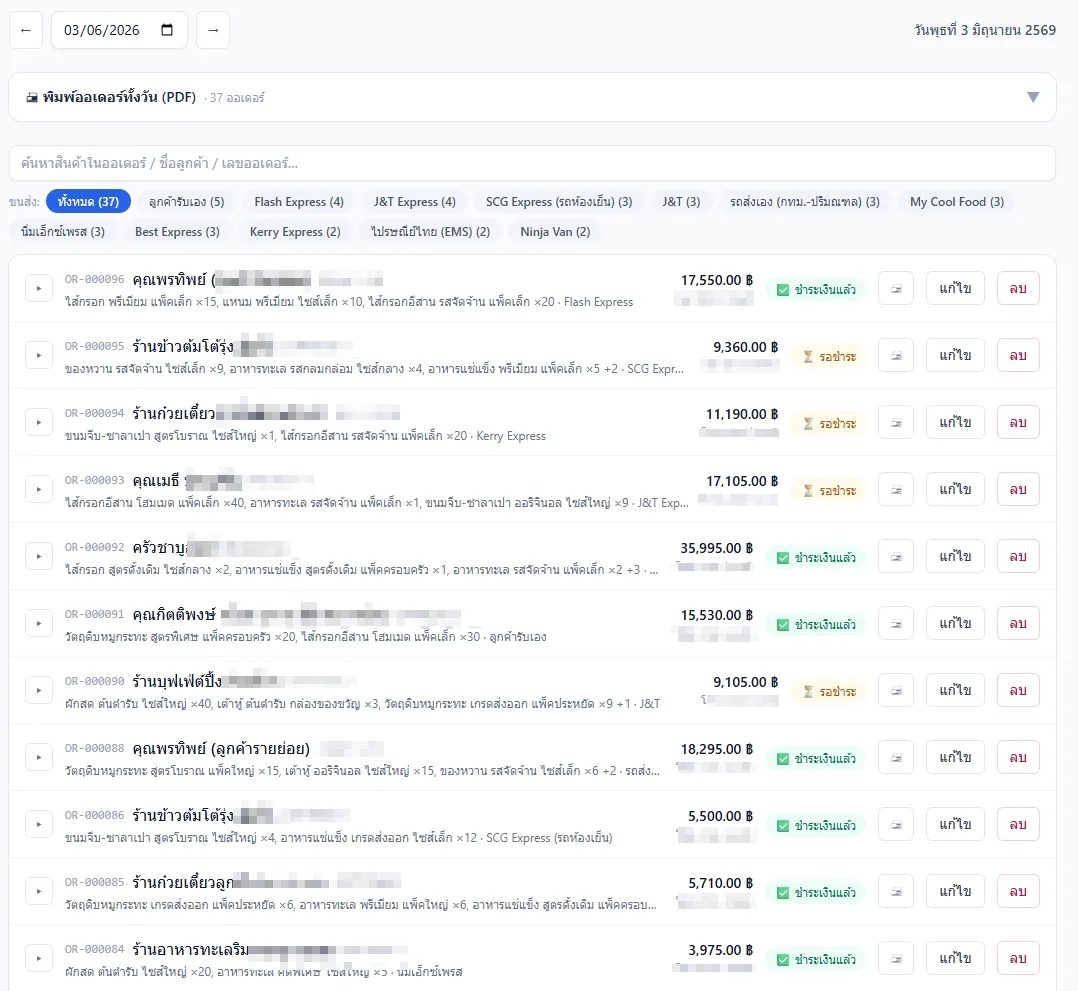This screenshot has height=991, width=1078.
Task: Delete order OR-000093 with ลบ
Action: (1018, 489)
